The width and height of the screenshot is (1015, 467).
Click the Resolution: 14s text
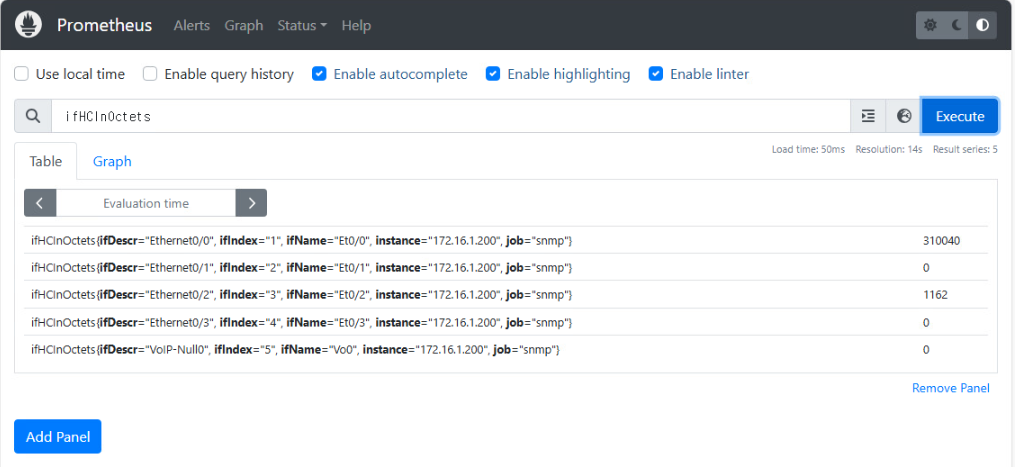tap(889, 150)
